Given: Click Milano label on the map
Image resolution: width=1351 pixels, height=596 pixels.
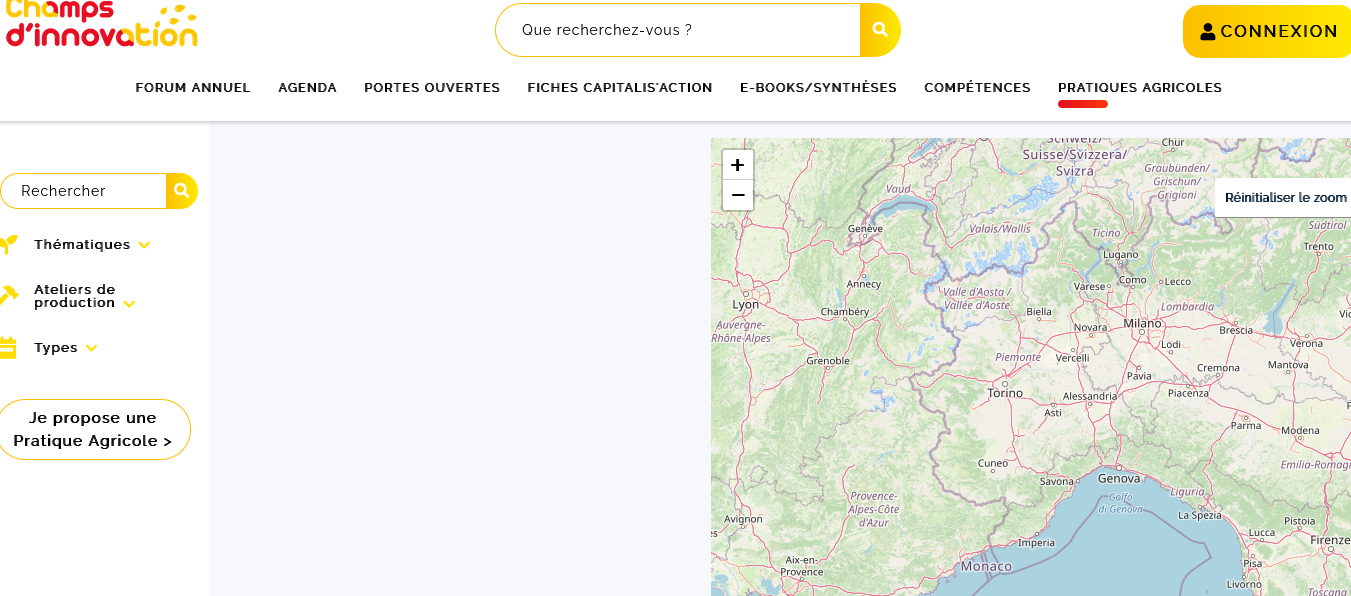Looking at the screenshot, I should click(x=1142, y=323).
